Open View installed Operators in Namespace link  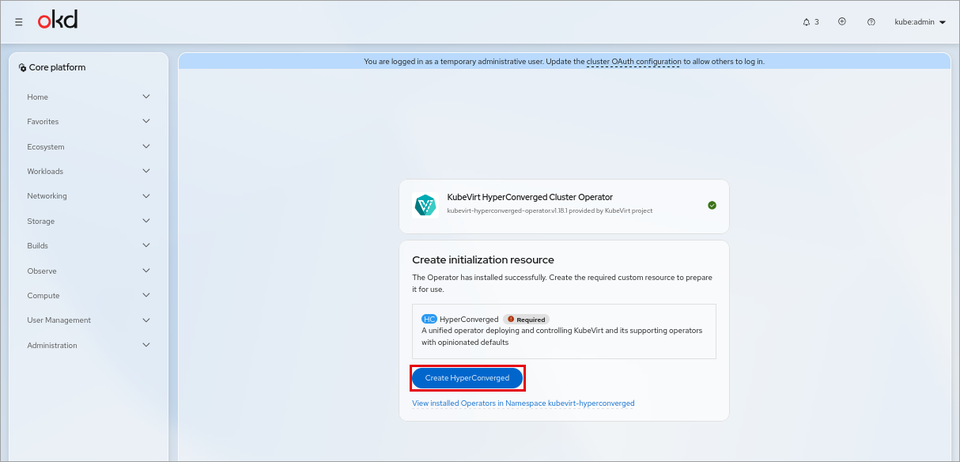click(523, 403)
